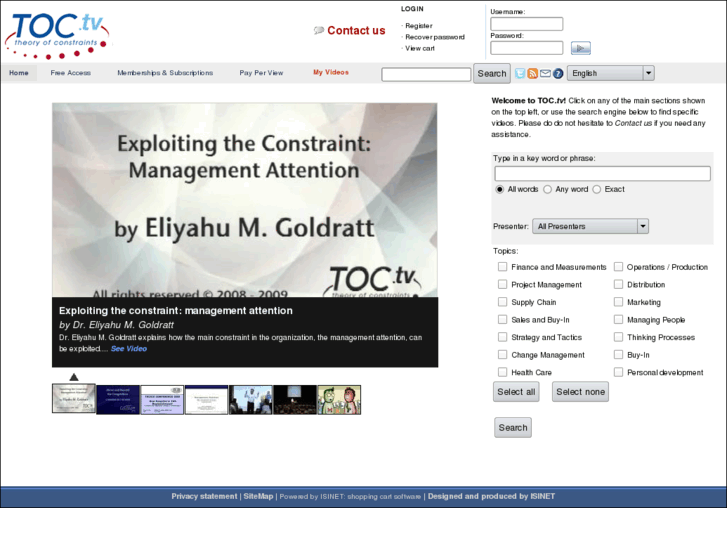
Task: Click the main video preview image
Action: (245, 200)
